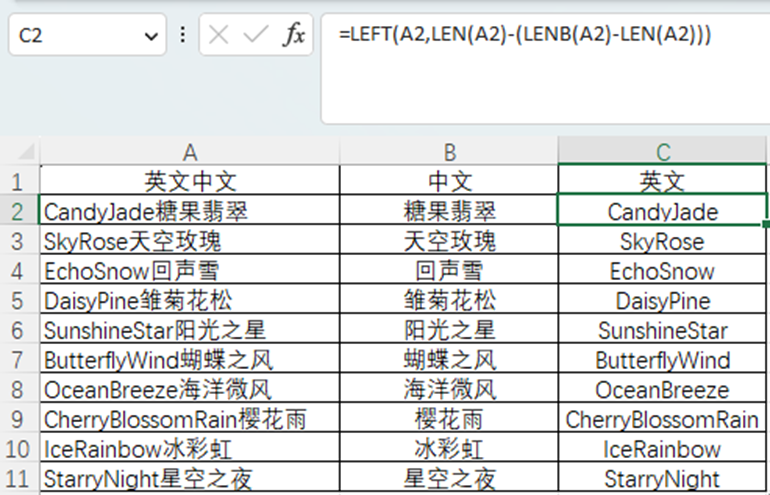This screenshot has width=770, height=495.
Task: Select row 6 header
Action: 20,330
